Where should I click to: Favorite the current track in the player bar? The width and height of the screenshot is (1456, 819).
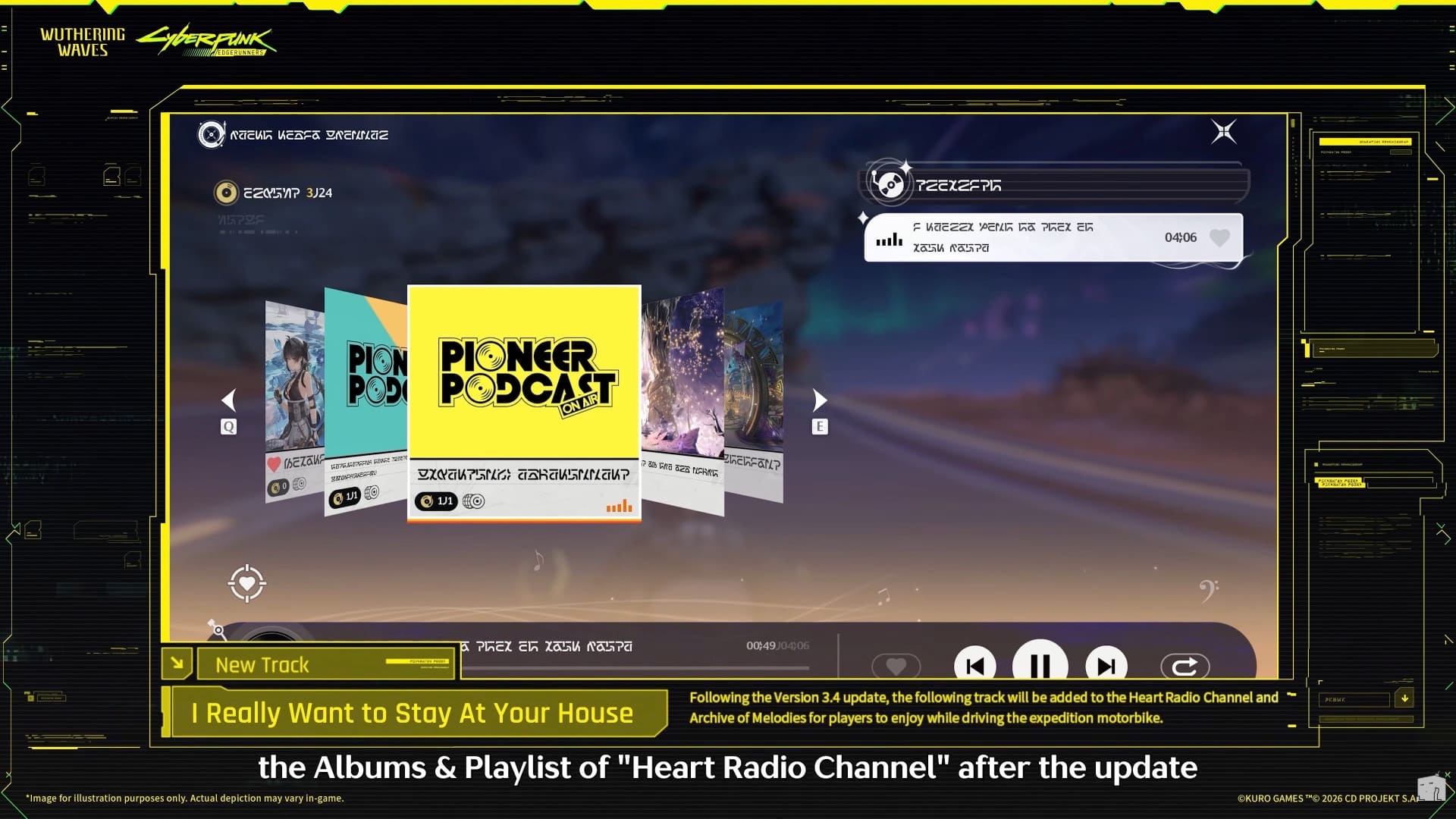click(896, 667)
